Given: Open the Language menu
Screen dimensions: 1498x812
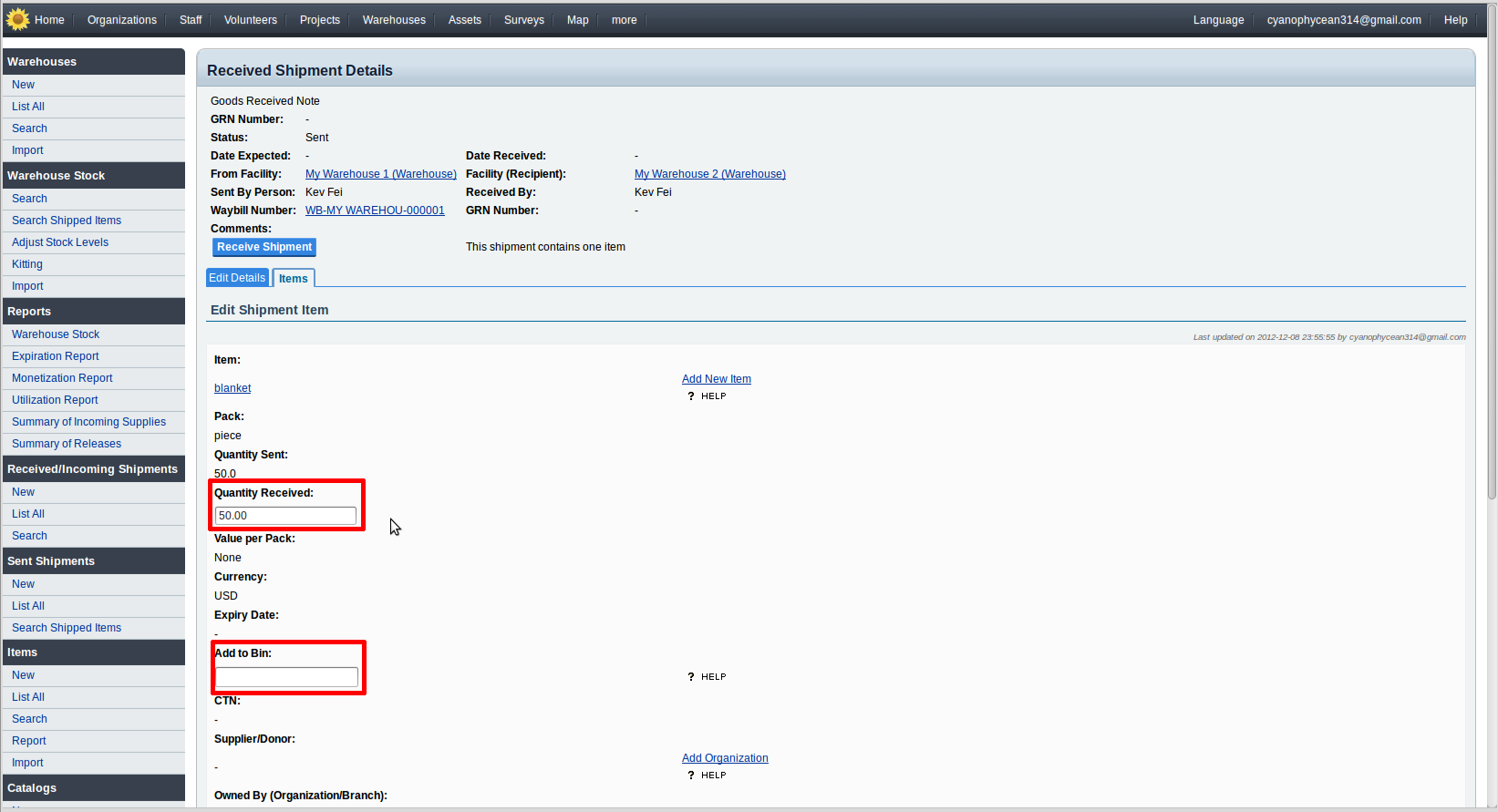Looking at the screenshot, I should pyautogui.click(x=1218, y=20).
